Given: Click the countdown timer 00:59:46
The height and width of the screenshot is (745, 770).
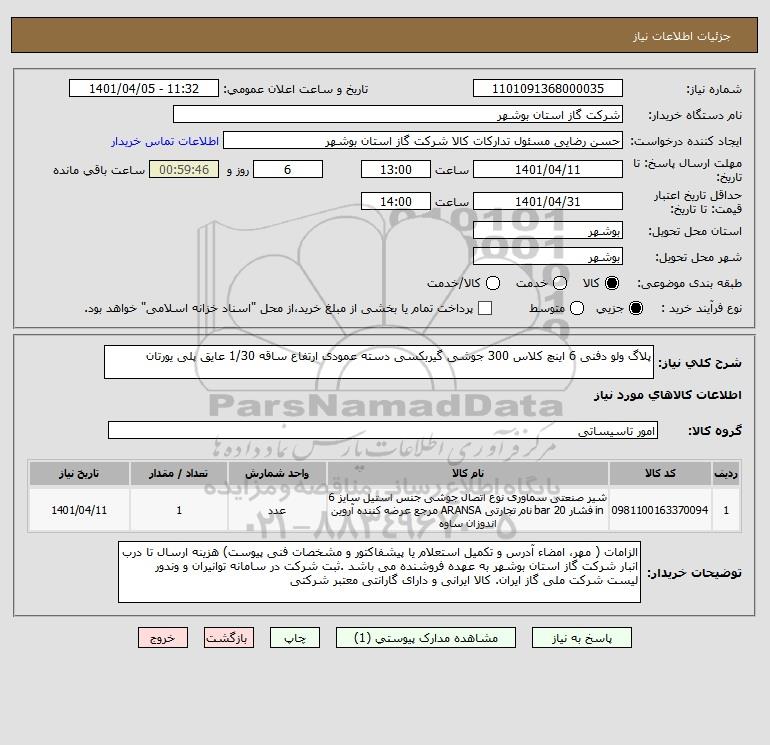Looking at the screenshot, I should click(x=184, y=170).
